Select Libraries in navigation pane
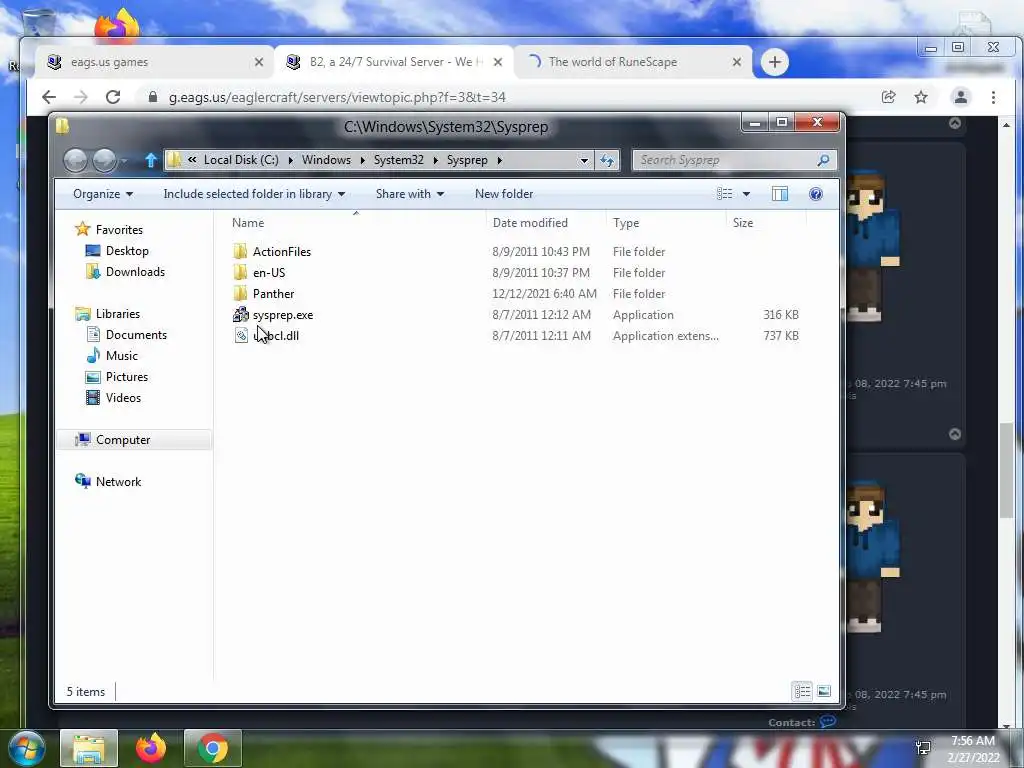Image resolution: width=1024 pixels, height=768 pixels. point(118,313)
